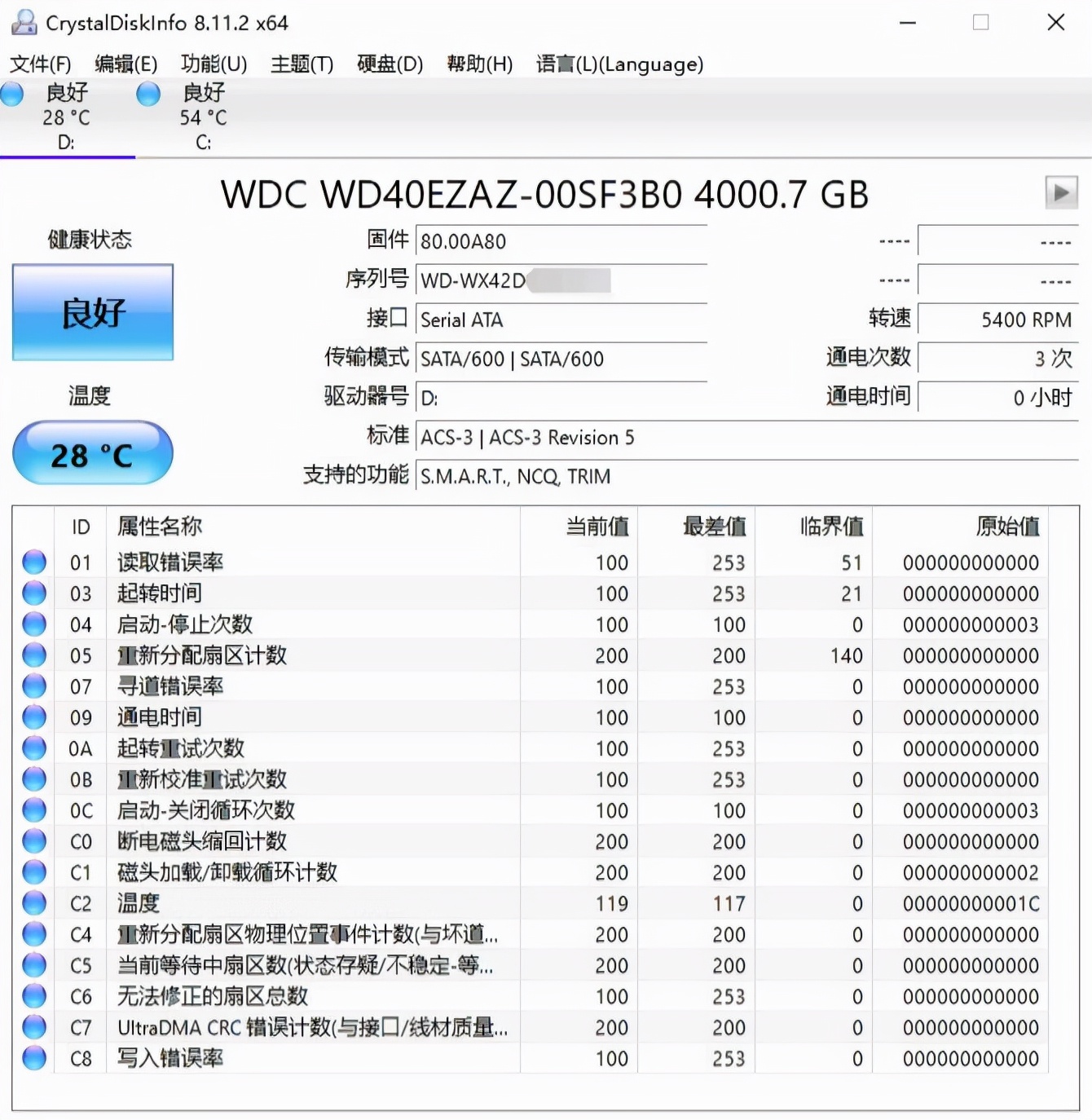Click the 28 °C temperature indicator button
1092x1120 pixels.
tap(92, 454)
